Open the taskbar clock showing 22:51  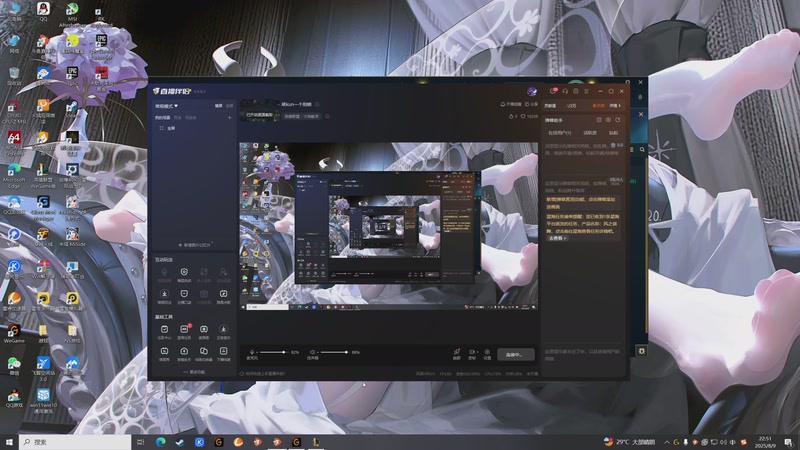[x=765, y=442]
